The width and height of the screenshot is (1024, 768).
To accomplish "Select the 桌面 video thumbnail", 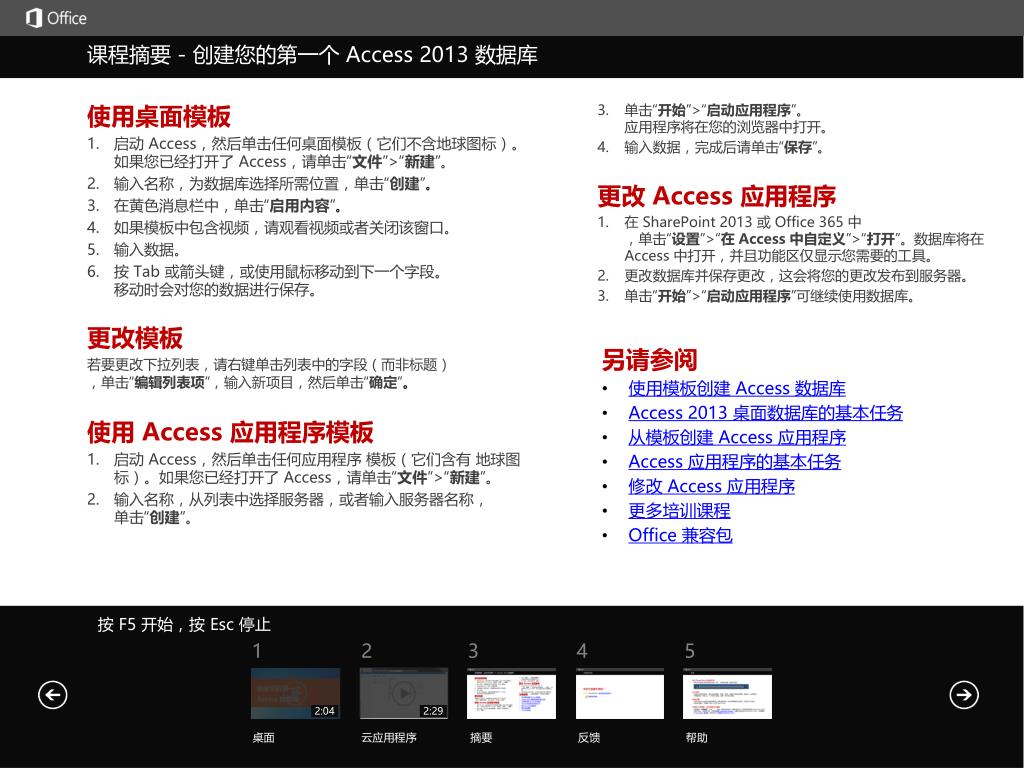I will [295, 694].
